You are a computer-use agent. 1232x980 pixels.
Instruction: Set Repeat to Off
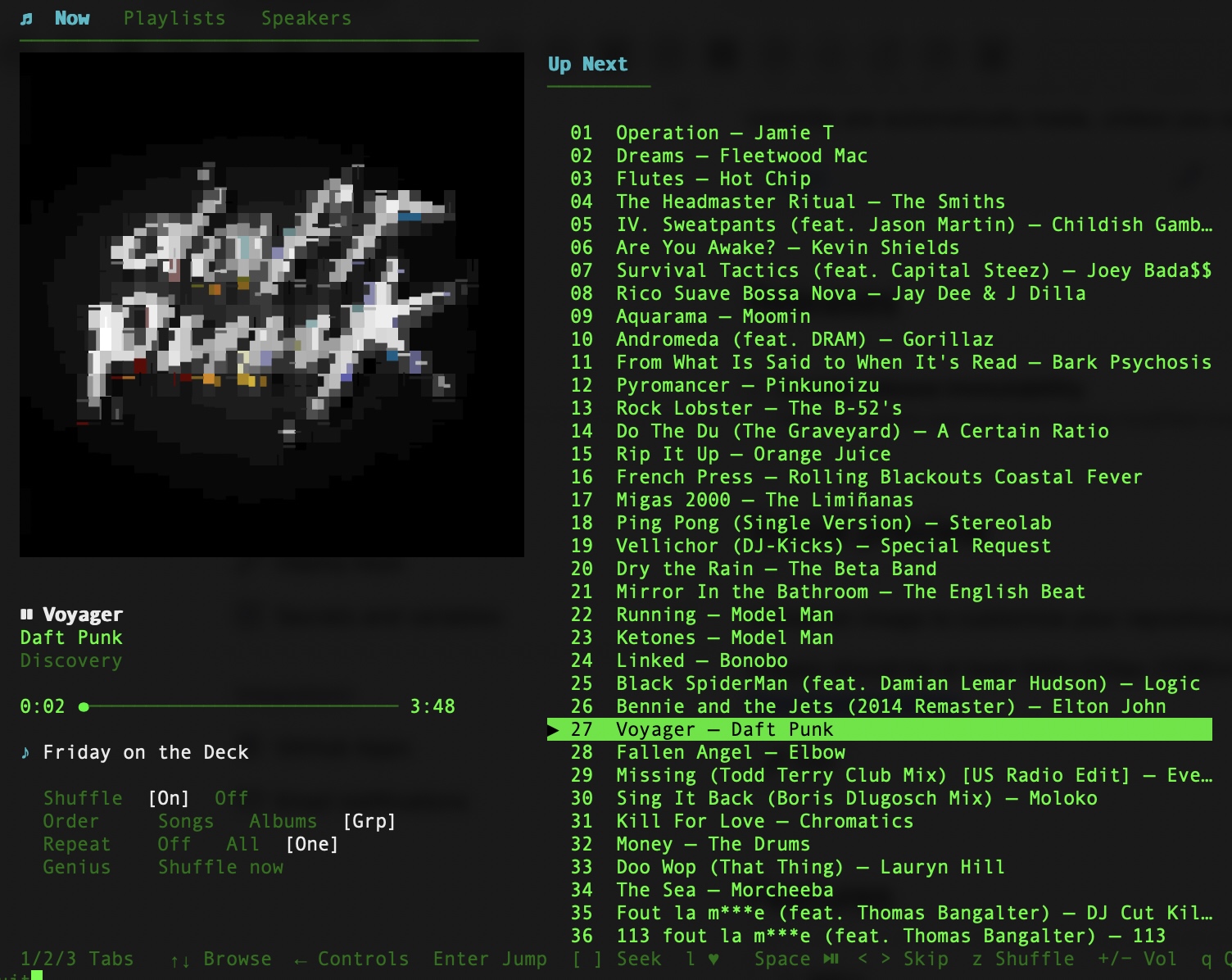tap(174, 844)
